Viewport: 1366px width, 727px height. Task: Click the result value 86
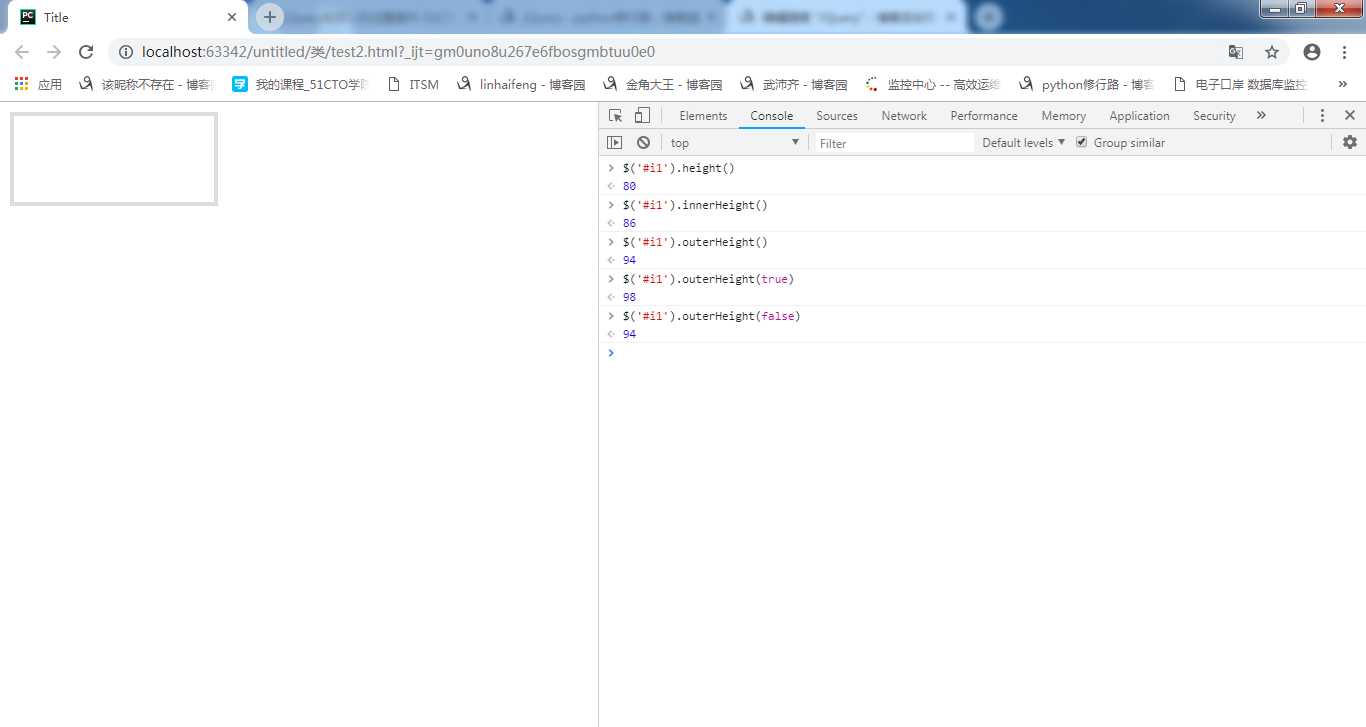coord(629,223)
